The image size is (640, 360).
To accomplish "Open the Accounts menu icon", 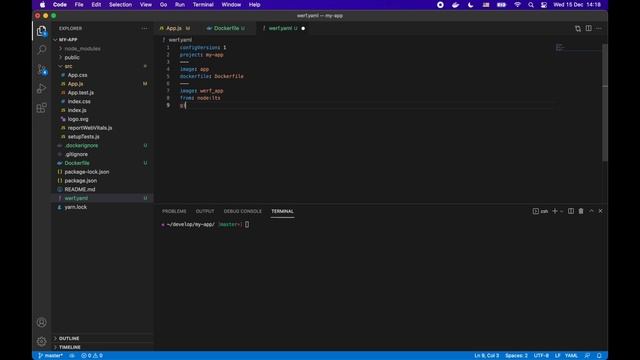I will click(x=41, y=322).
